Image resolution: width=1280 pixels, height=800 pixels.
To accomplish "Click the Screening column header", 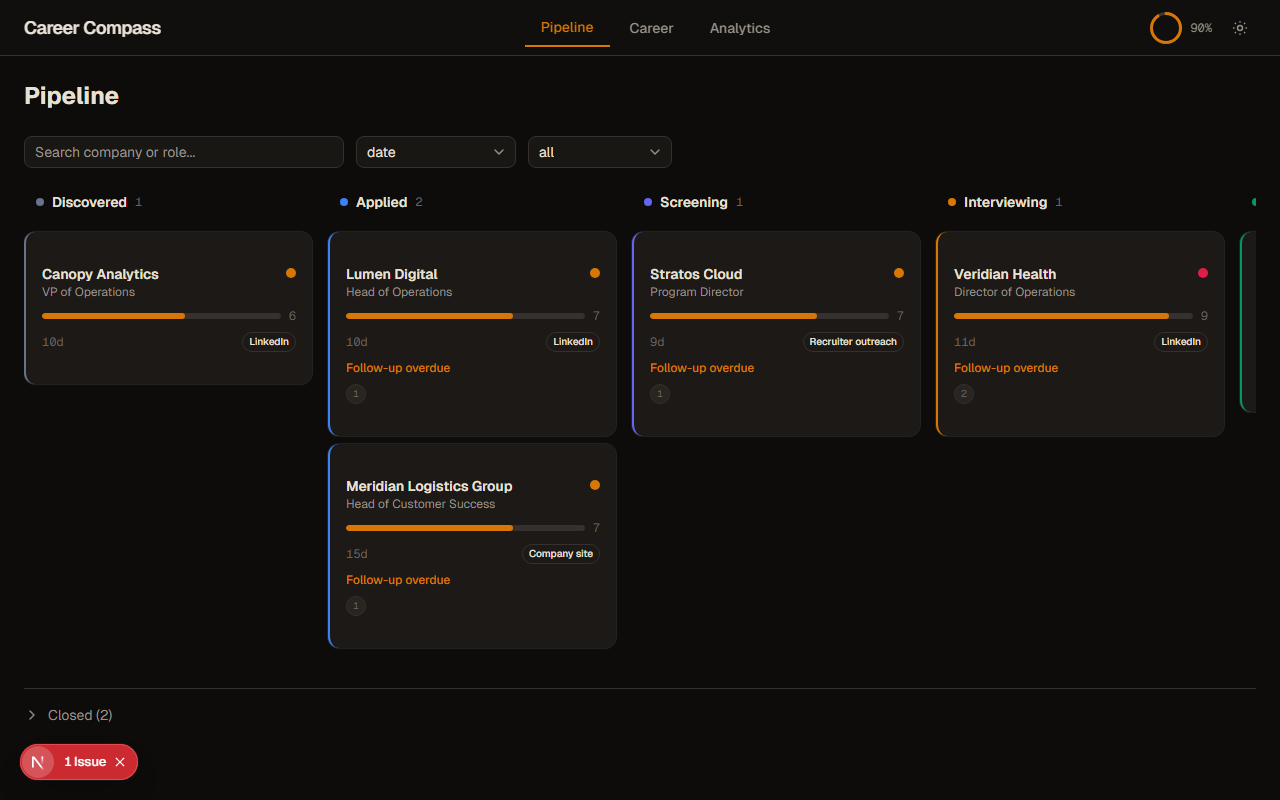I will pos(693,202).
